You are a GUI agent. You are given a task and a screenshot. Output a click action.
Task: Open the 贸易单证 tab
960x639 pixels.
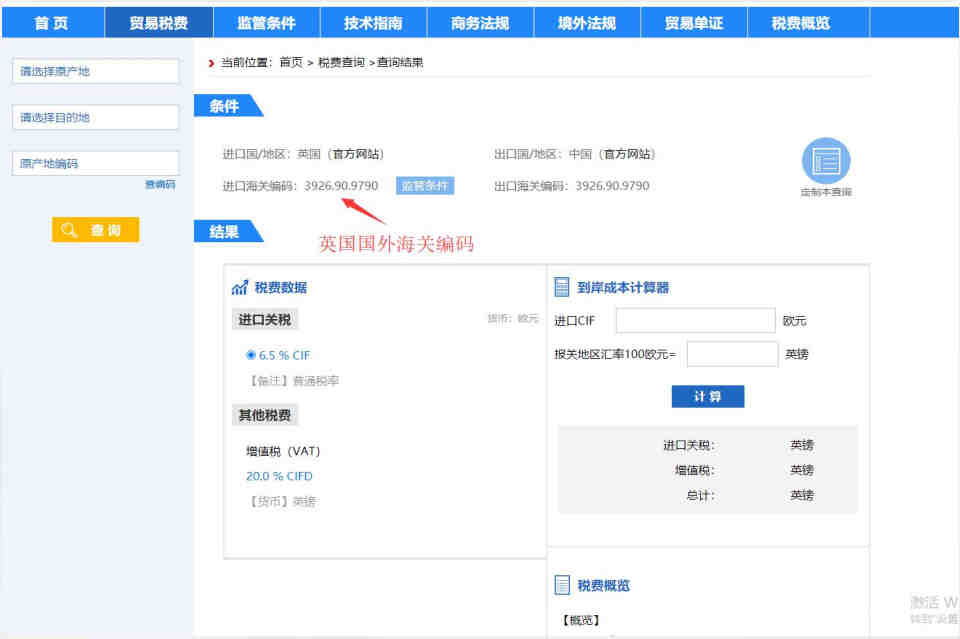[694, 23]
